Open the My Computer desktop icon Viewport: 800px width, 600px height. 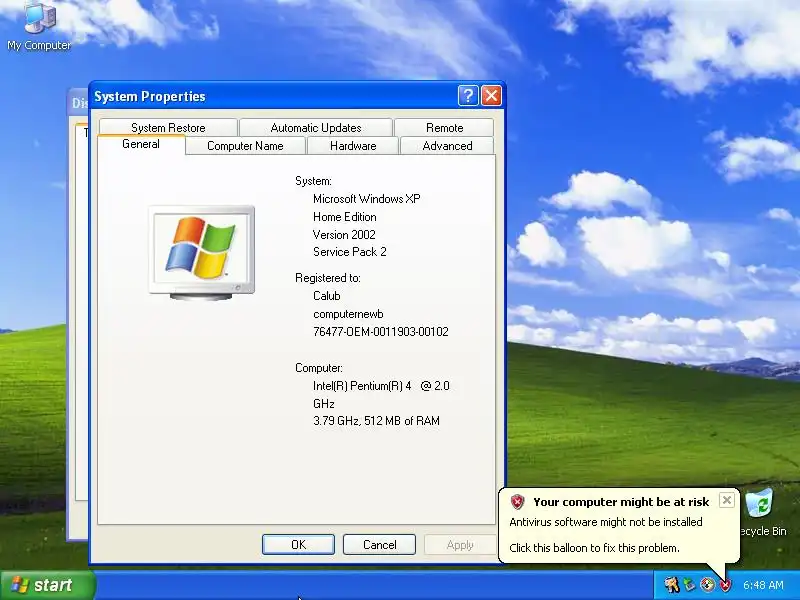pos(39,26)
